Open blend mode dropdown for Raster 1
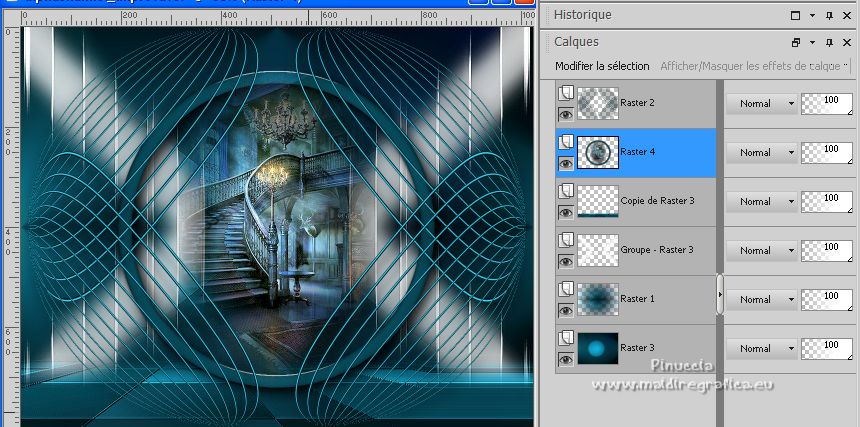Viewport: 860px width, 427px height. click(762, 299)
